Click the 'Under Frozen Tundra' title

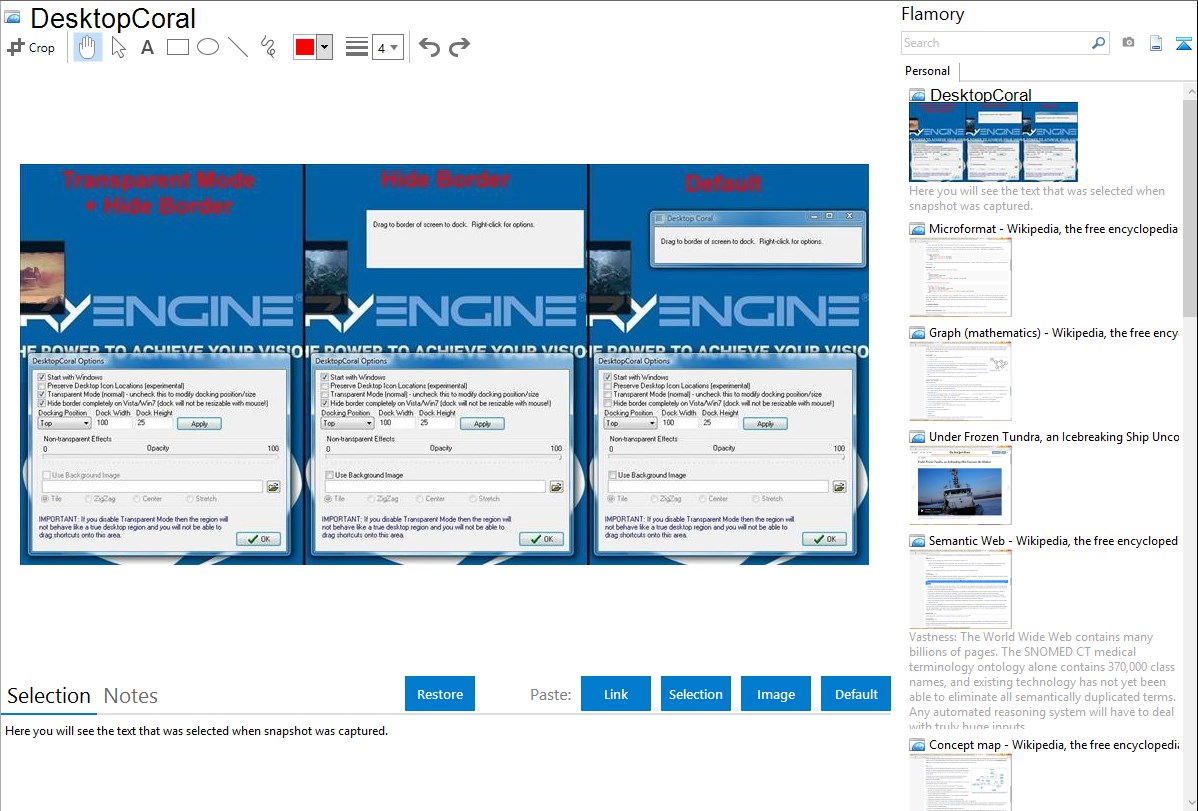pyautogui.click(x=1054, y=436)
